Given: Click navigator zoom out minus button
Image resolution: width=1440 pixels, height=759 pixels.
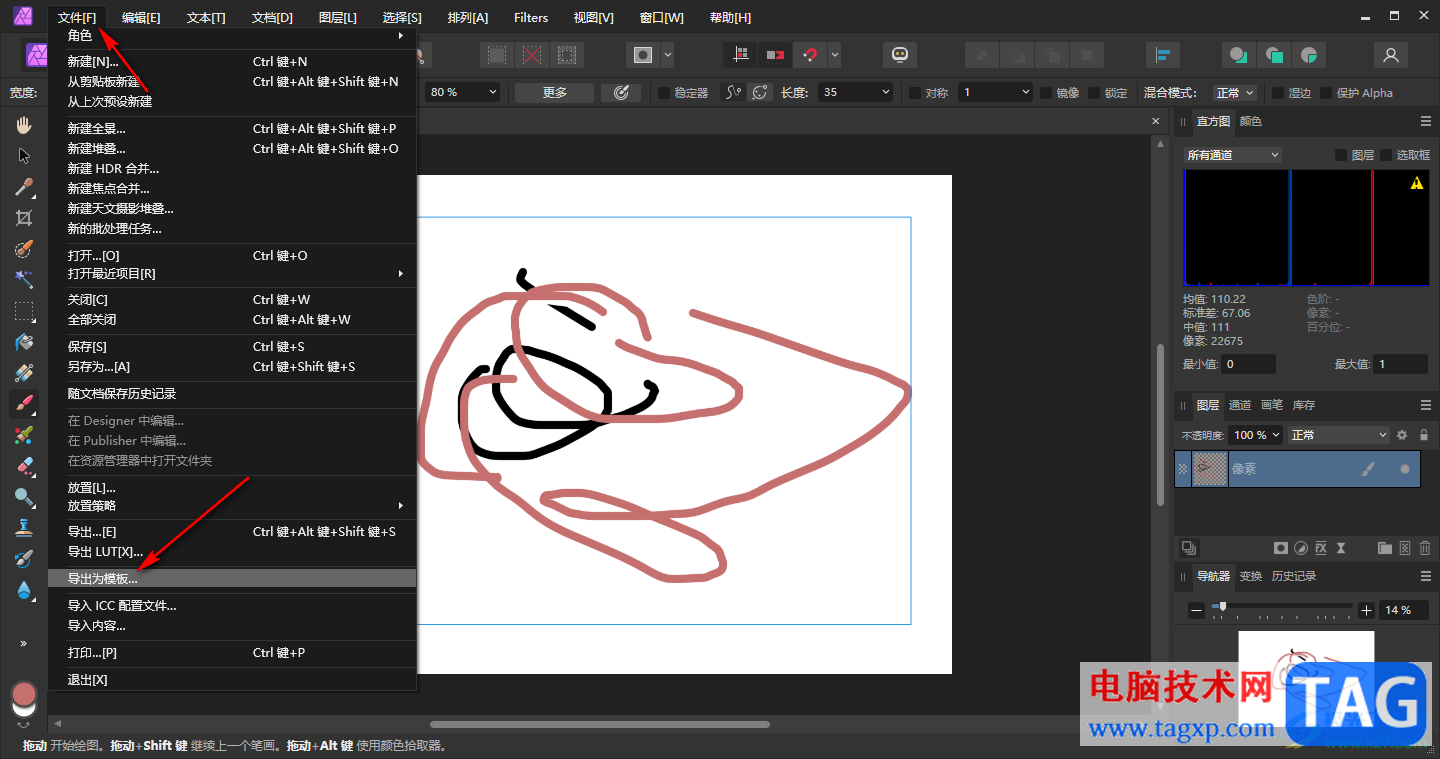Looking at the screenshot, I should click(1197, 610).
